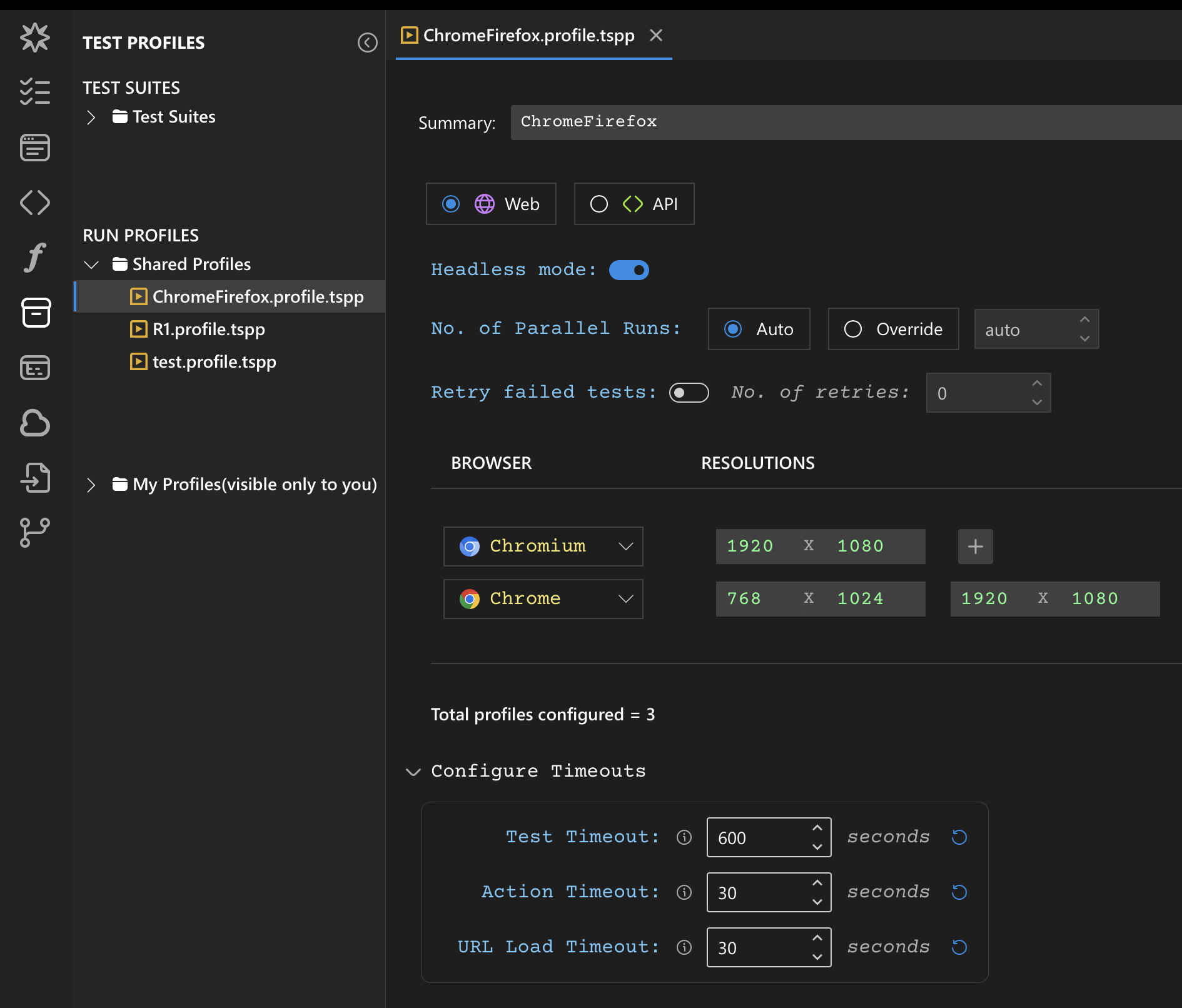Open the Chromium browser dropdown
Screen dimensions: 1182x1008
click(x=543, y=547)
